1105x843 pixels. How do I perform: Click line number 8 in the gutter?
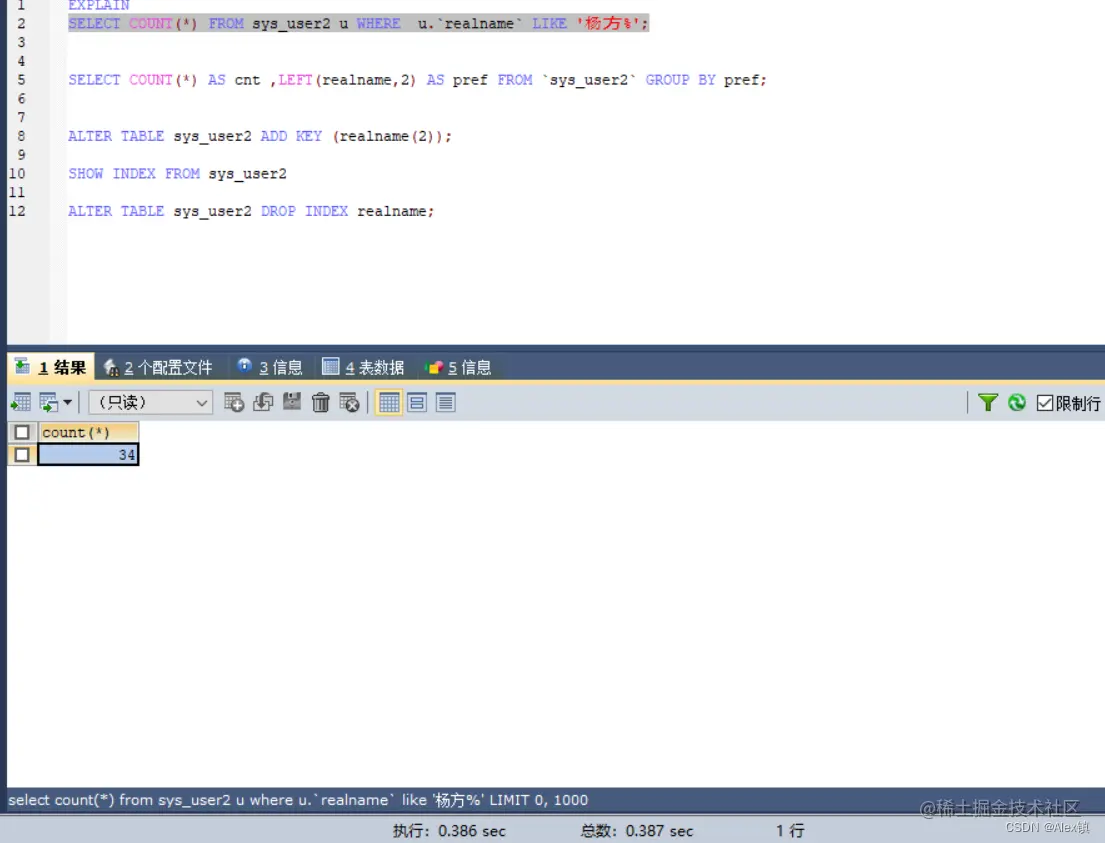point(21,136)
